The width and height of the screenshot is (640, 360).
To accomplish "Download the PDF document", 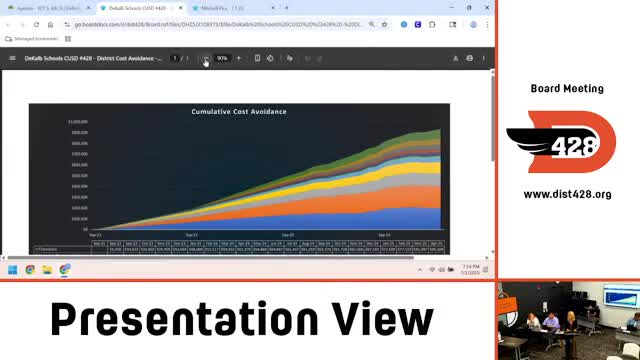I will 456,58.
